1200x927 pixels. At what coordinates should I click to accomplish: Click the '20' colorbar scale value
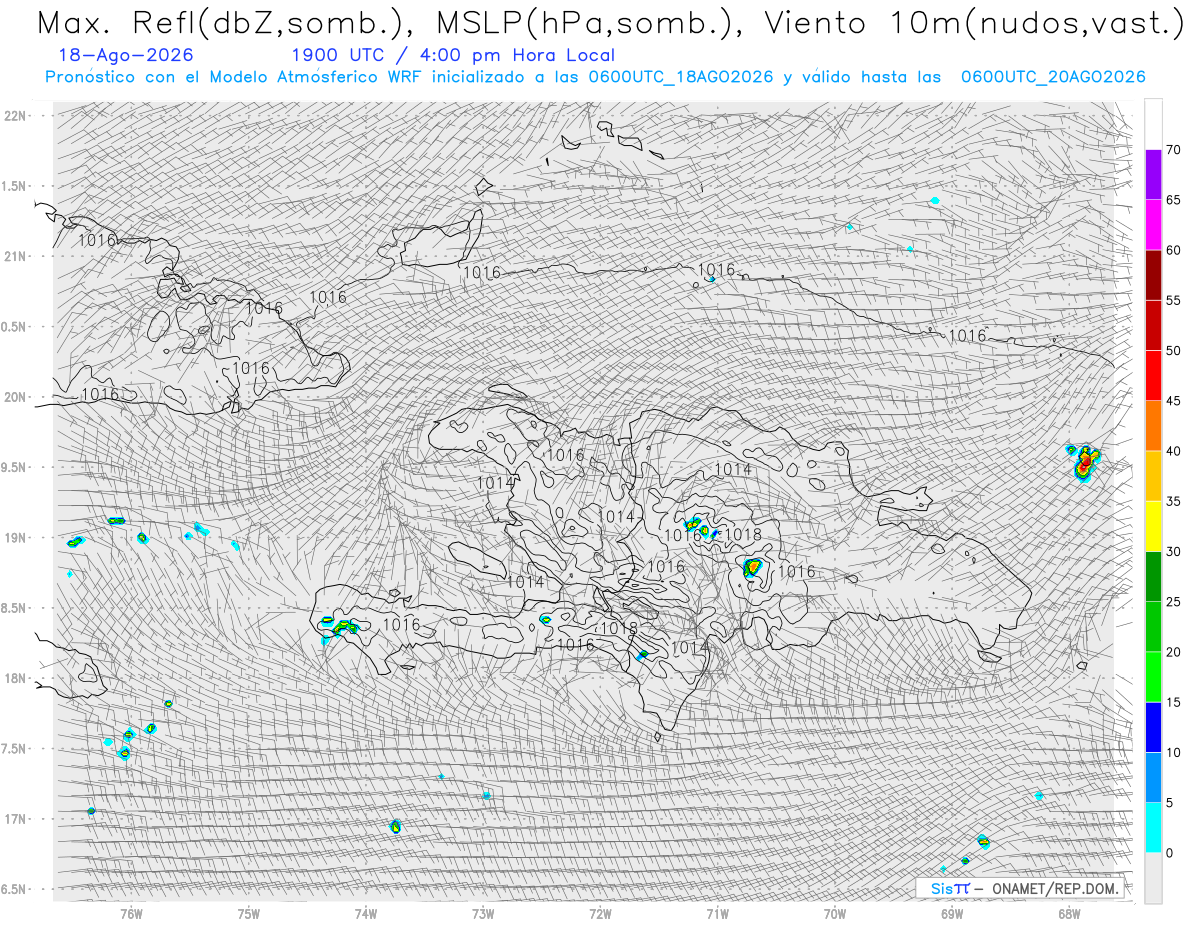tap(1173, 652)
